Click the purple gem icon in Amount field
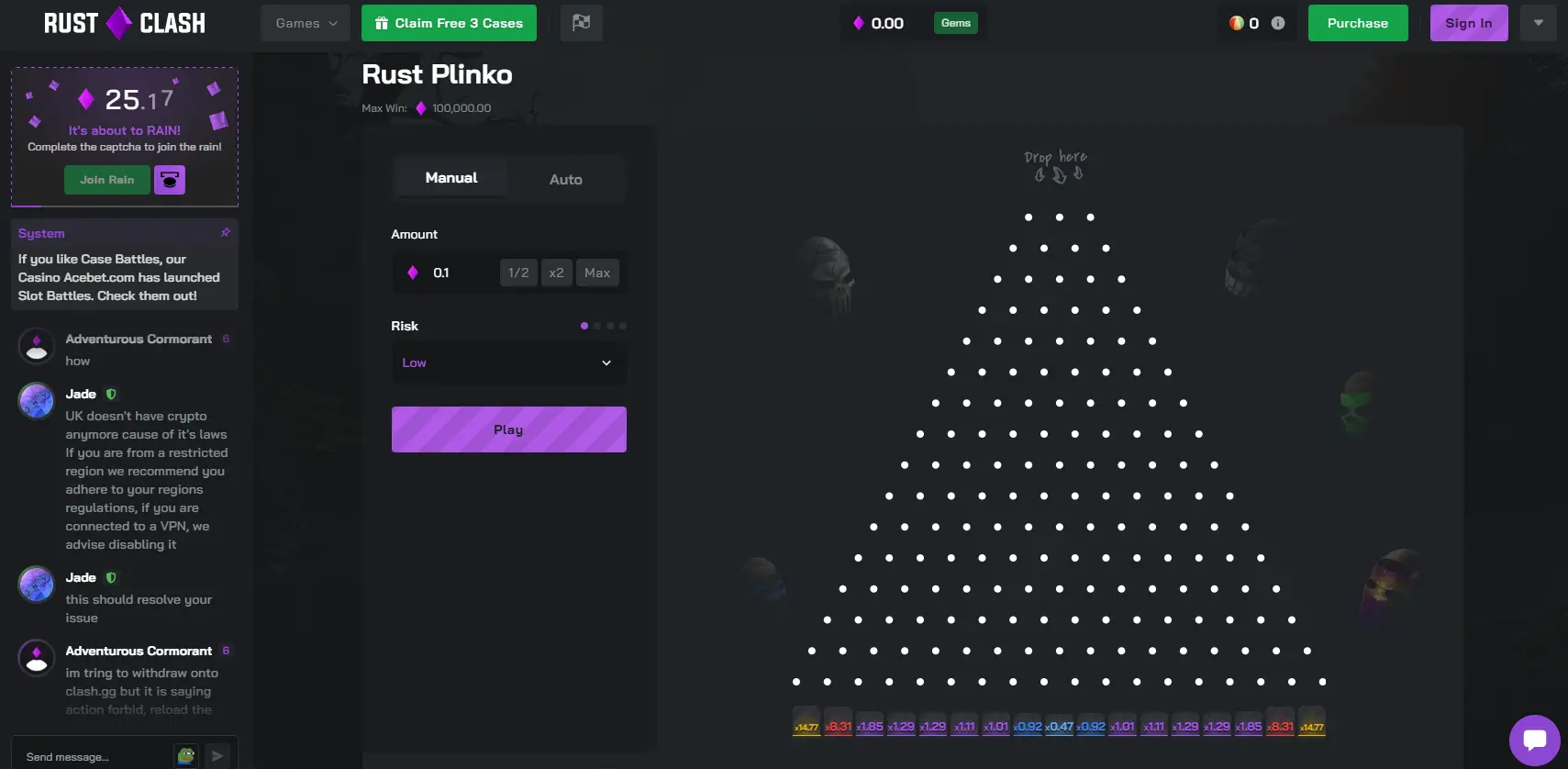This screenshot has height=769, width=1568. 413,273
